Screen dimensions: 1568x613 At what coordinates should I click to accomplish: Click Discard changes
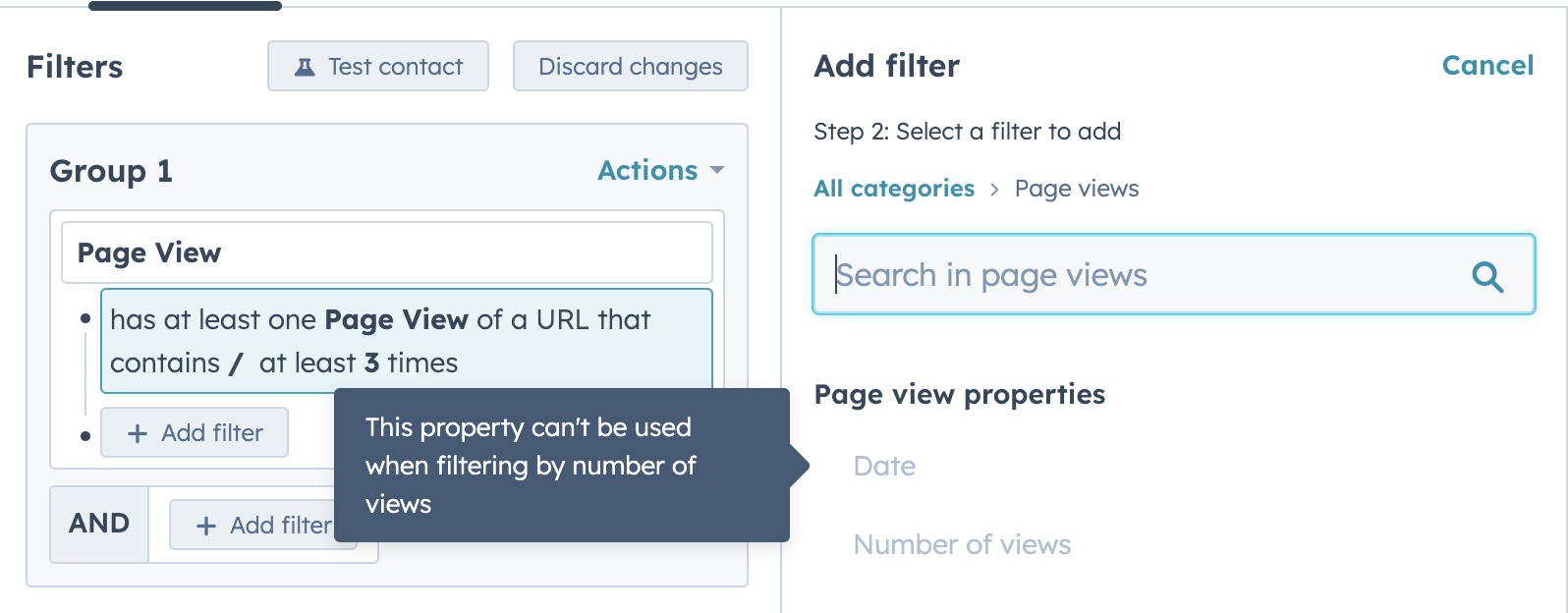[630, 66]
